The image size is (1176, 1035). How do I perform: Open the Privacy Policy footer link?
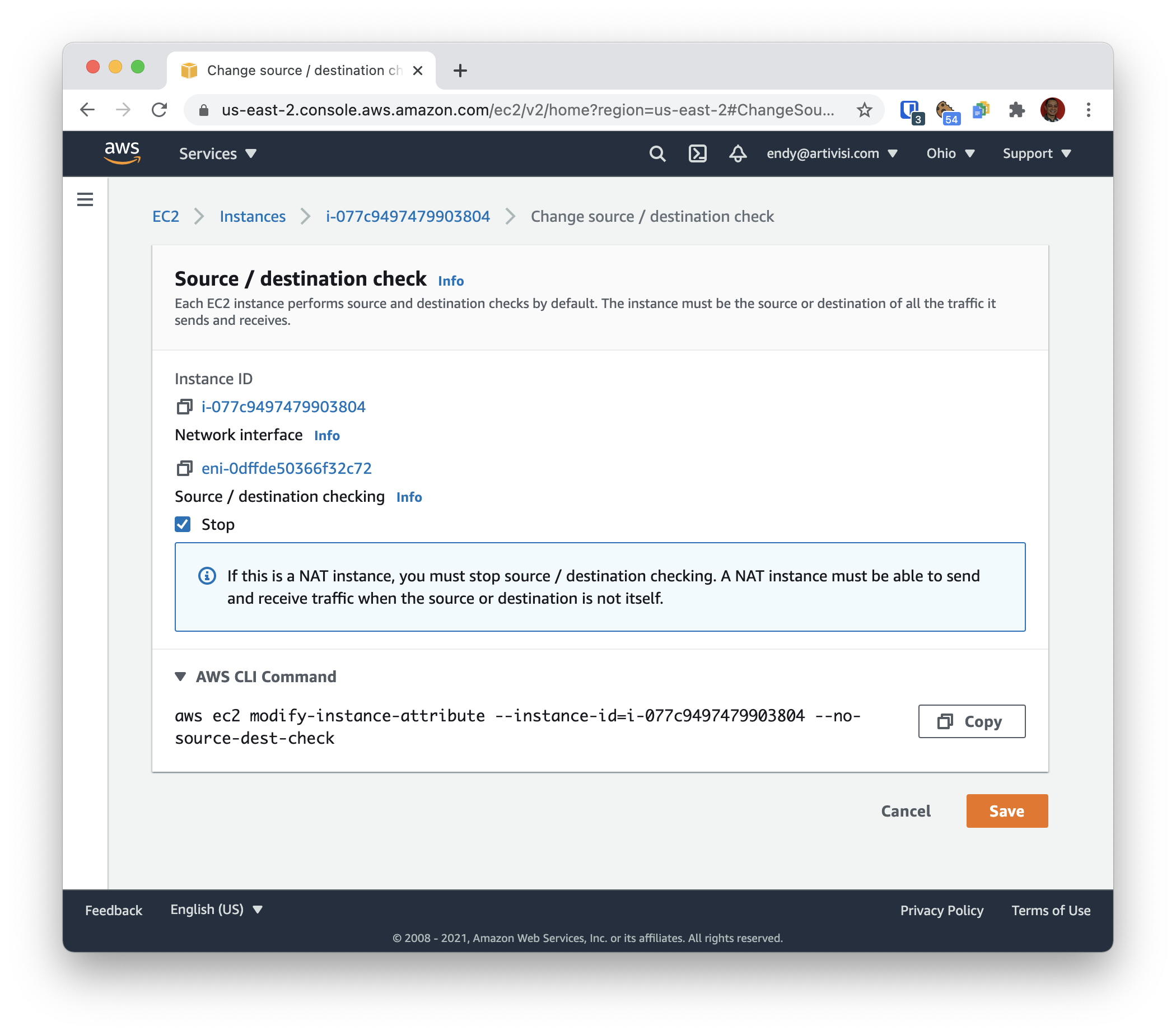(x=942, y=910)
